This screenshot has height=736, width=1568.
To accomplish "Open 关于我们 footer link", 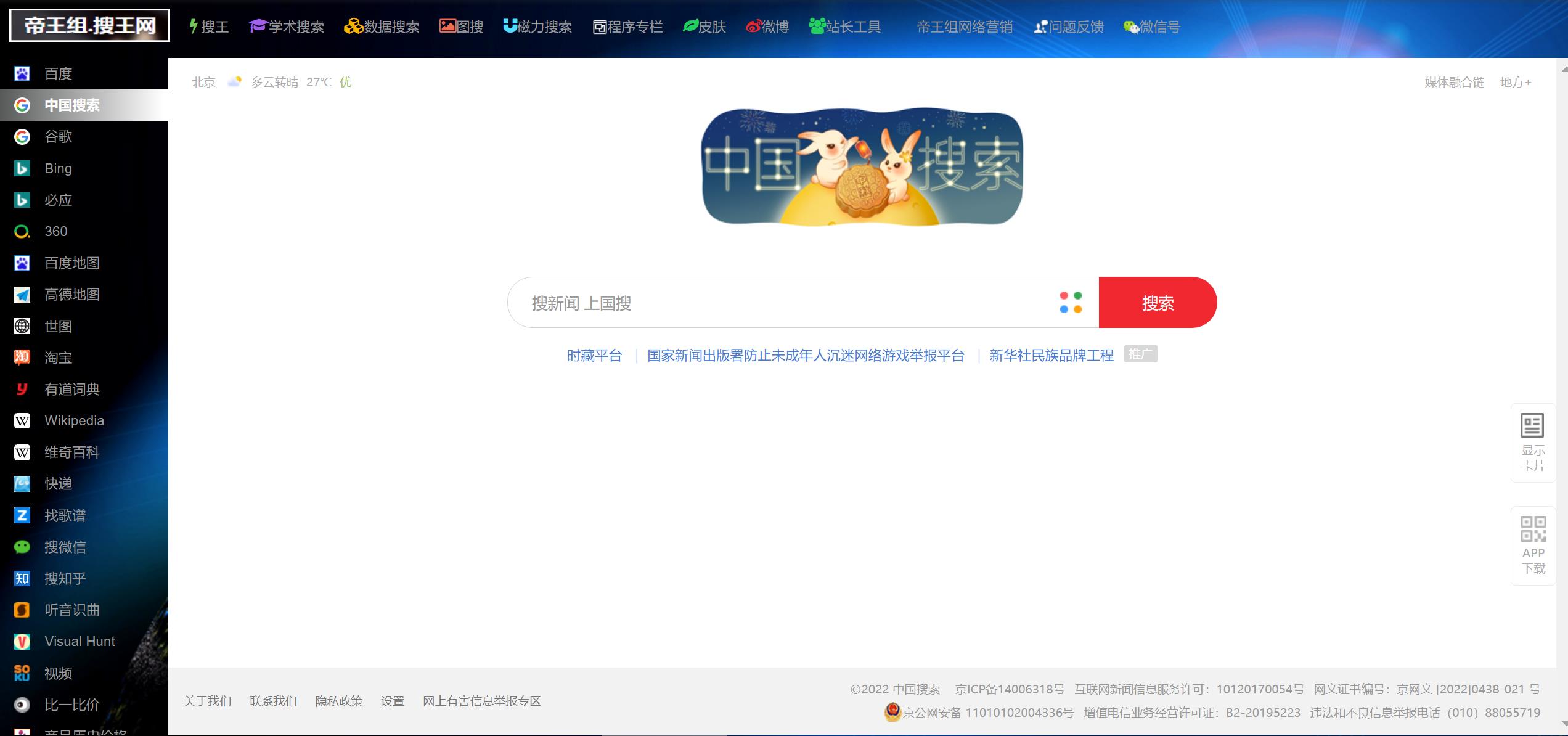I will [x=208, y=701].
